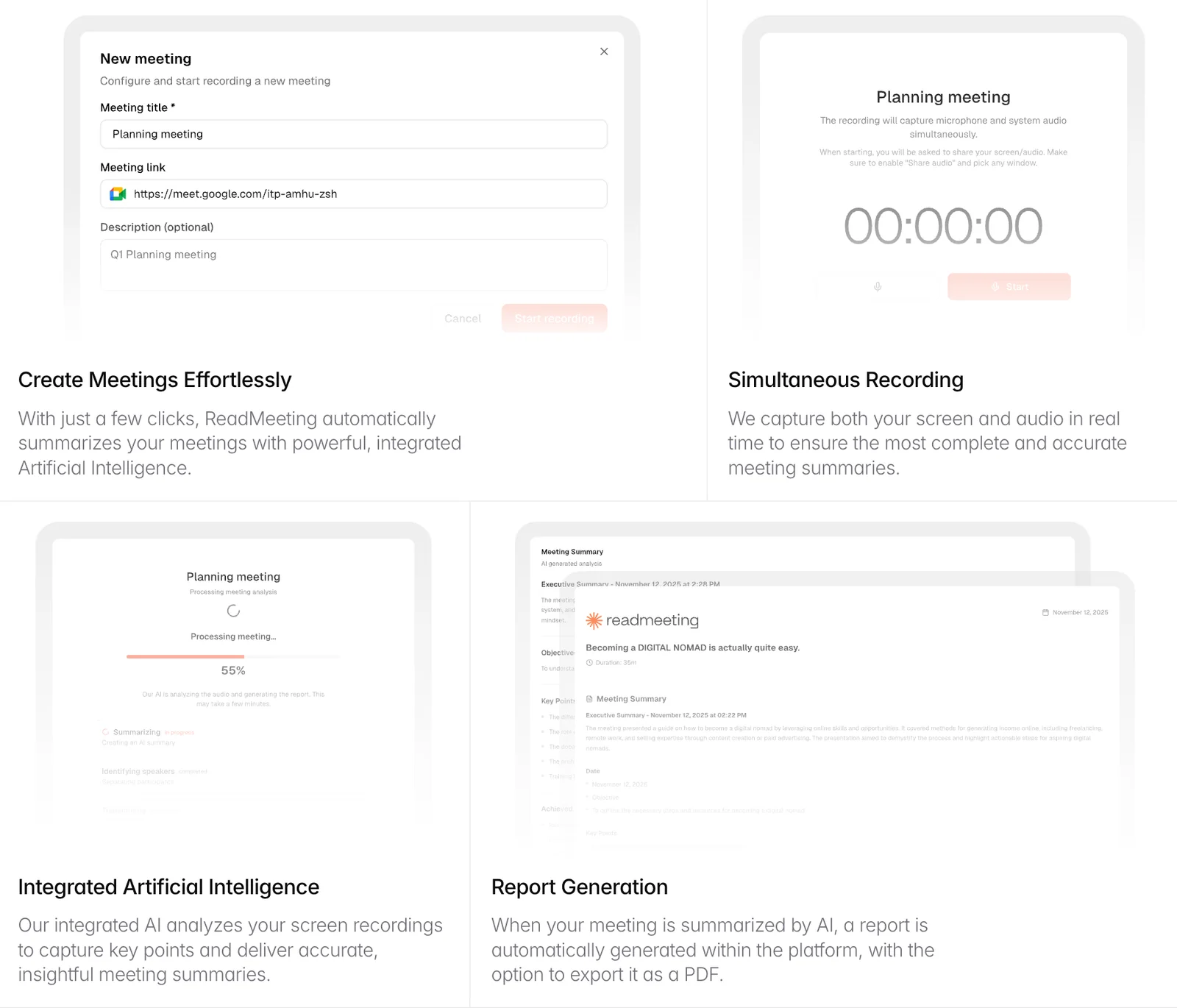Click the Description text area

(353, 265)
